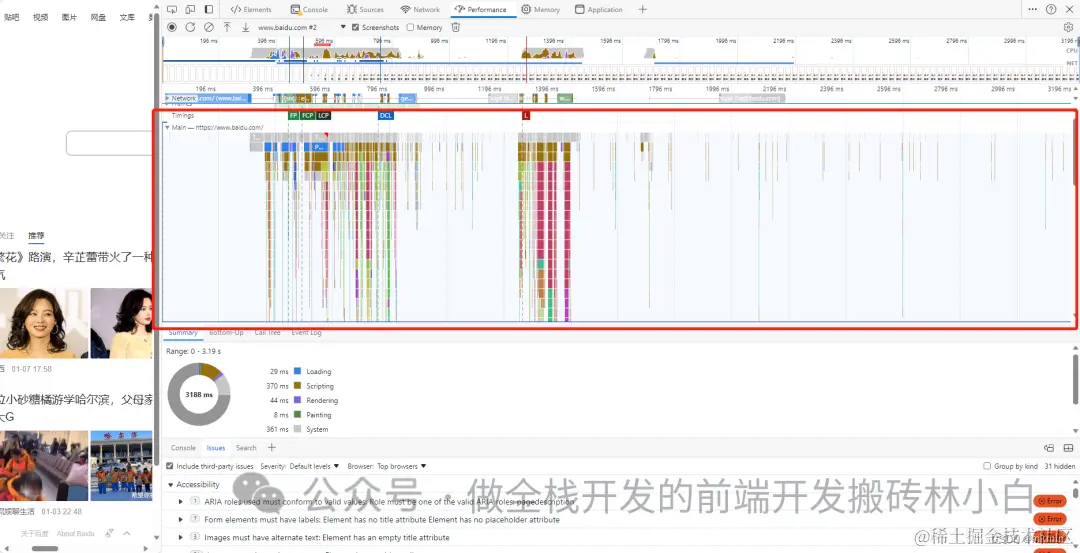Image resolution: width=1080 pixels, height=553 pixels.
Task: Expand the Network track
Action: click(167, 98)
